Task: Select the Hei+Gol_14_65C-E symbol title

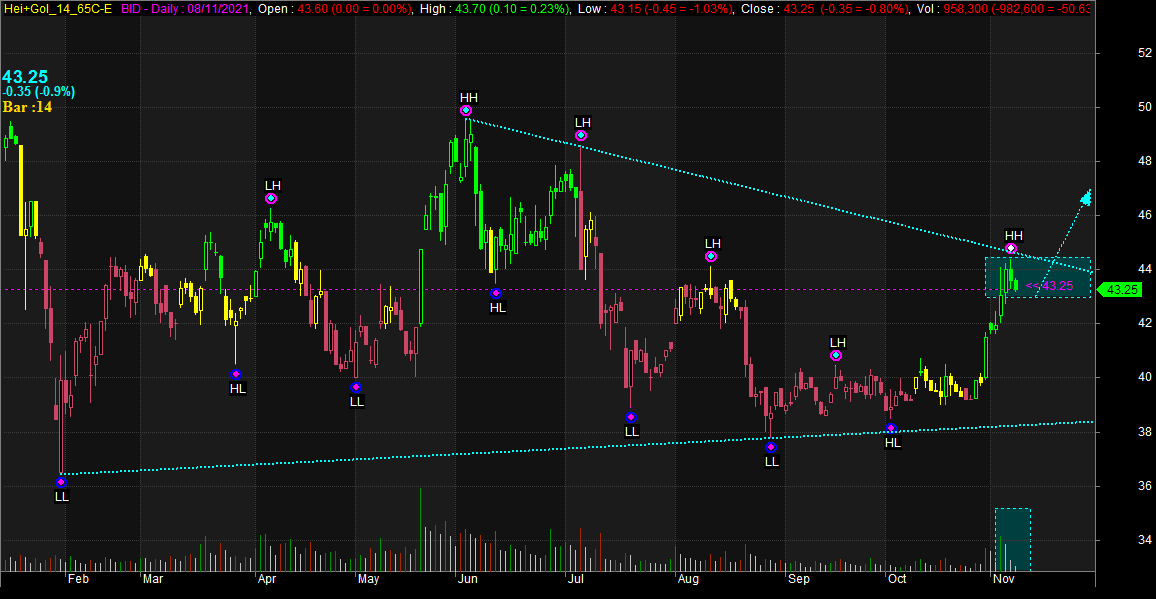Action: [x=57, y=8]
